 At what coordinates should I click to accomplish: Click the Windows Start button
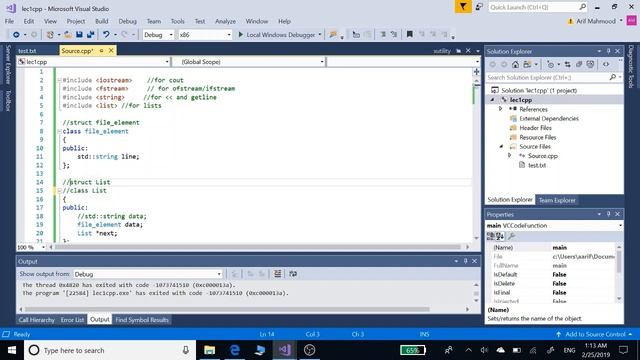point(12,350)
